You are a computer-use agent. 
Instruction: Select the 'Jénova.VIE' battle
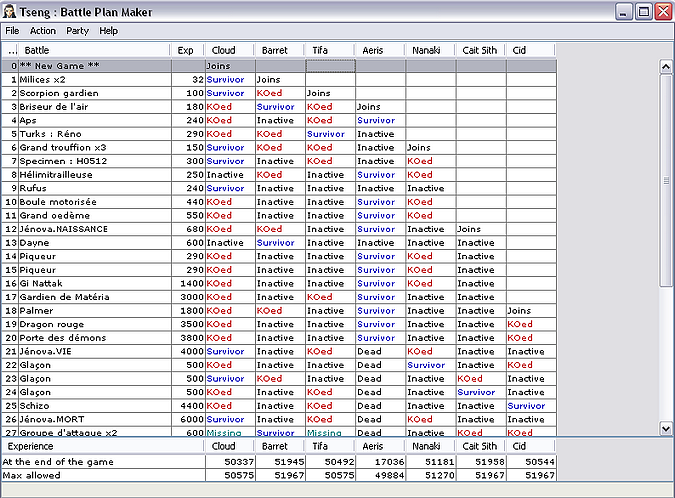click(279, 351)
